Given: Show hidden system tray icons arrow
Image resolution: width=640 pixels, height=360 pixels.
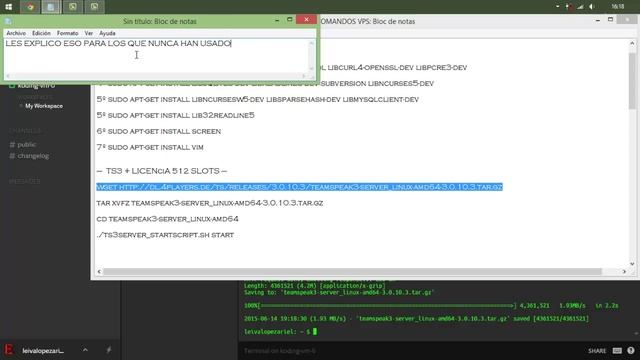Looking at the screenshot, I should click(558, 7).
